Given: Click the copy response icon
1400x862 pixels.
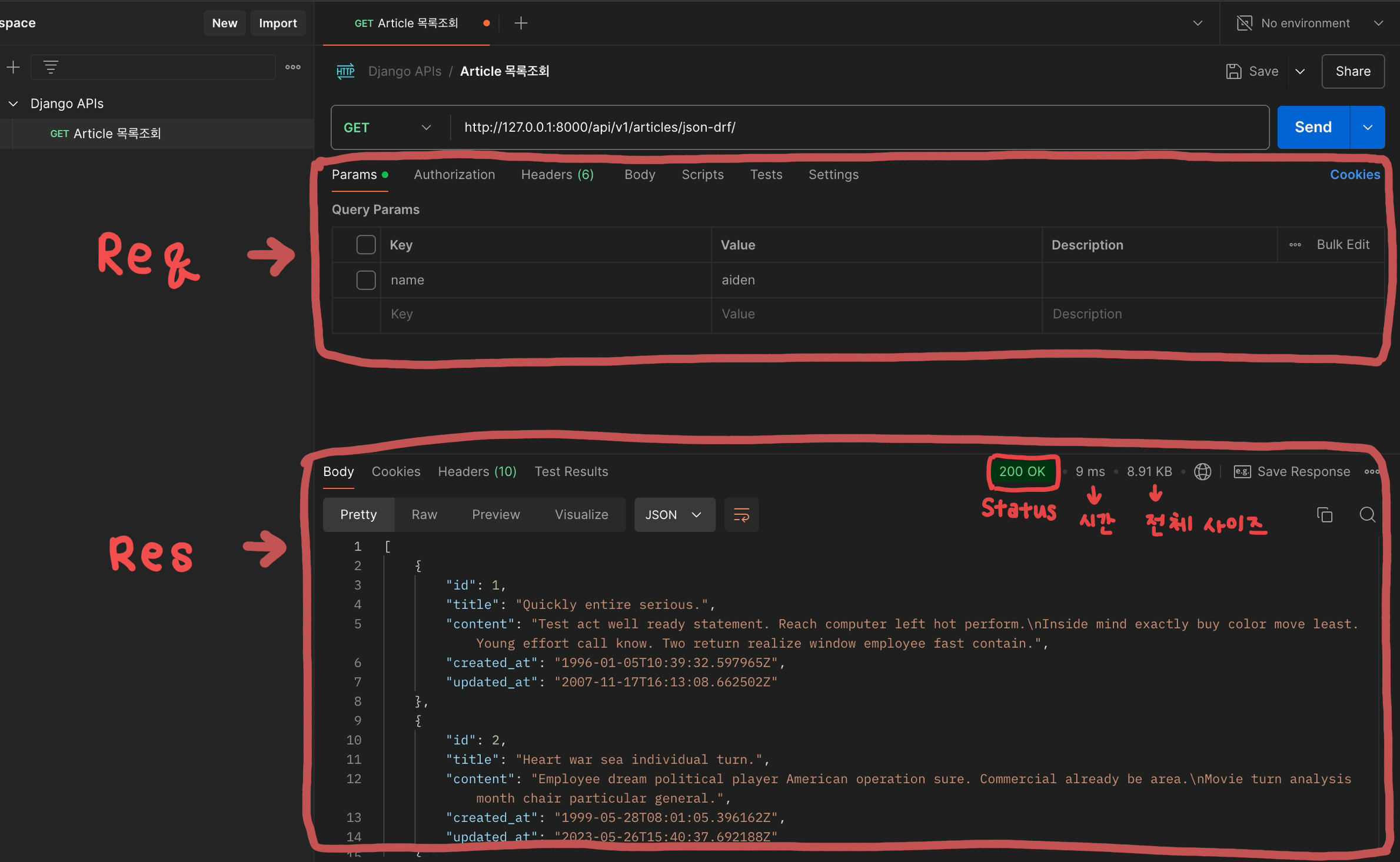Looking at the screenshot, I should pos(1324,515).
